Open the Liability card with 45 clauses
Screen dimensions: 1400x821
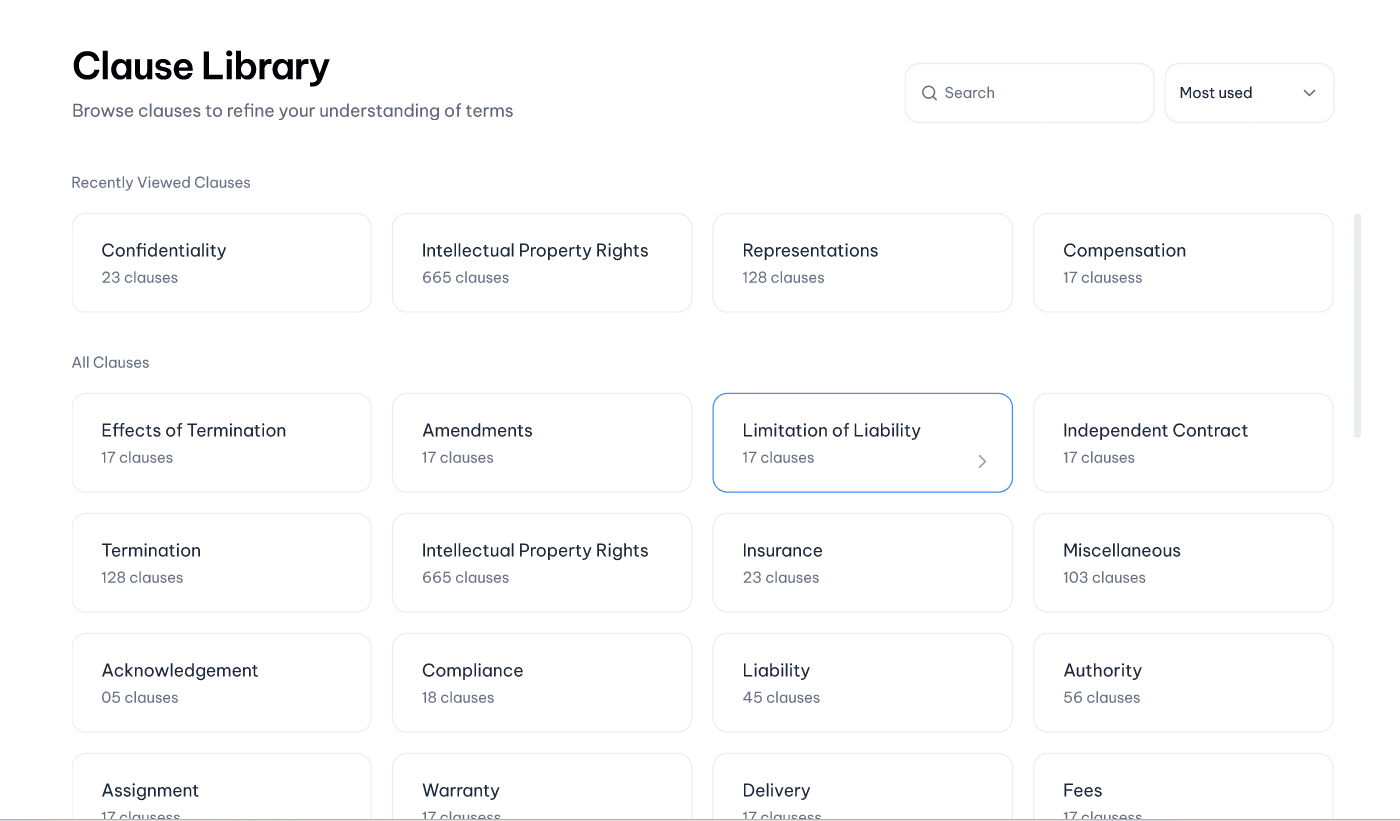coord(861,683)
